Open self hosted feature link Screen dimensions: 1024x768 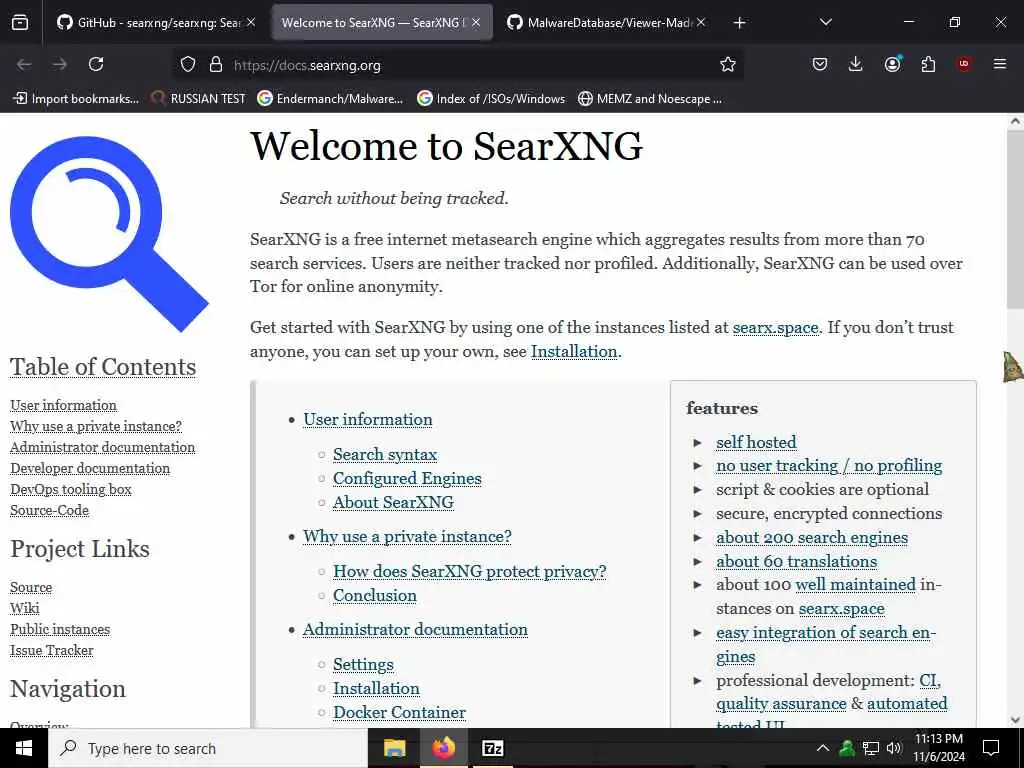[756, 442]
